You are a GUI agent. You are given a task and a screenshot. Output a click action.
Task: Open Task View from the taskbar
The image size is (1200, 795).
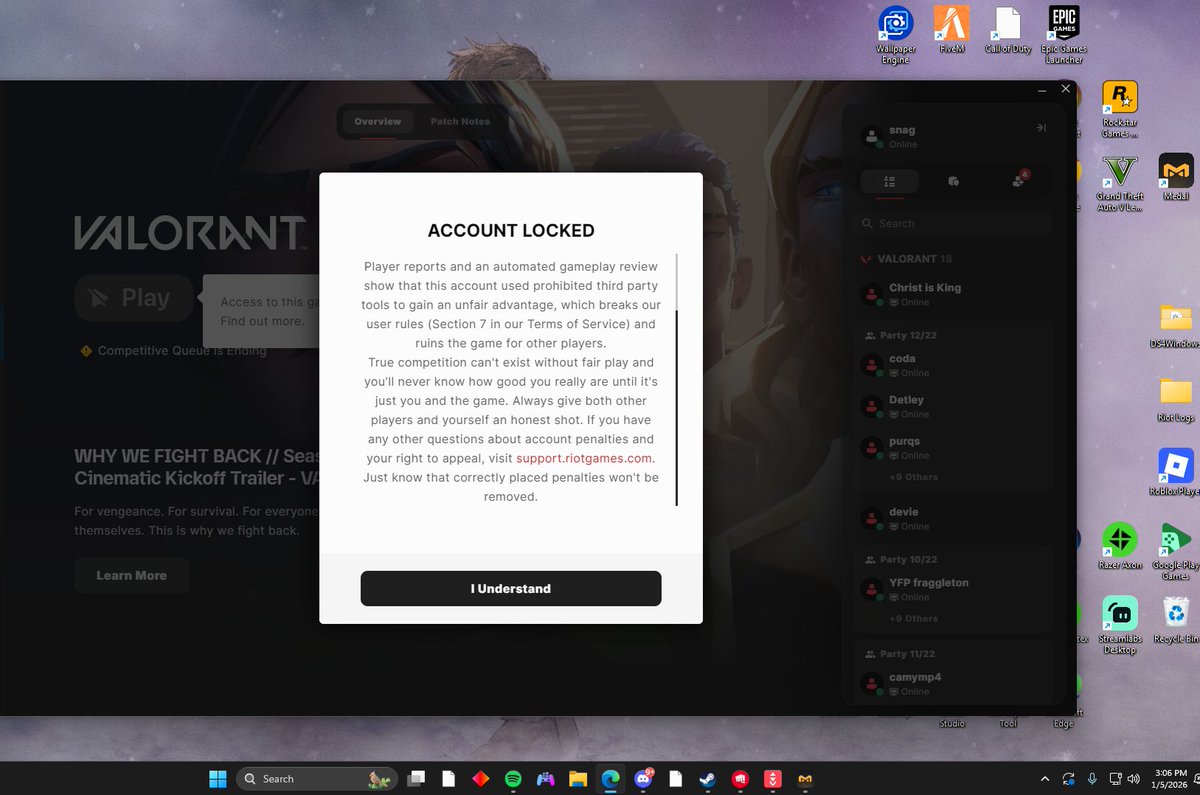pyautogui.click(x=416, y=778)
